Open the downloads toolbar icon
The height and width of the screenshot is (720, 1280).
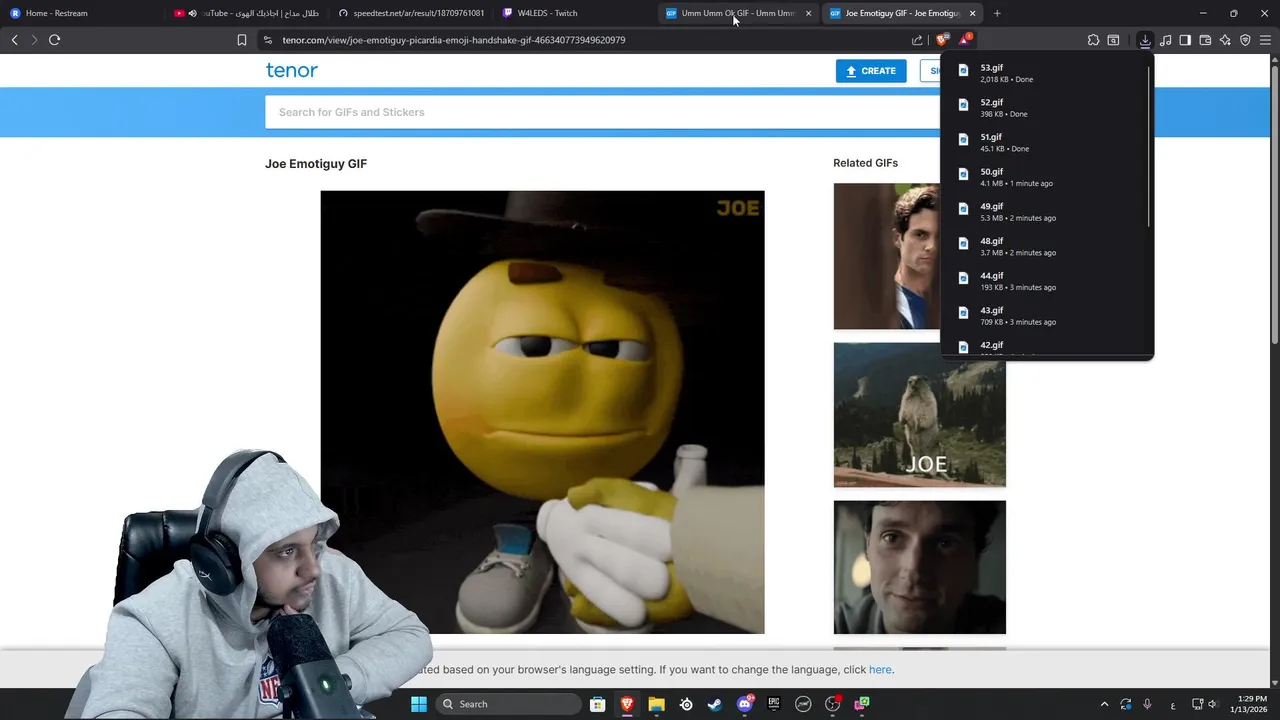(x=1145, y=40)
